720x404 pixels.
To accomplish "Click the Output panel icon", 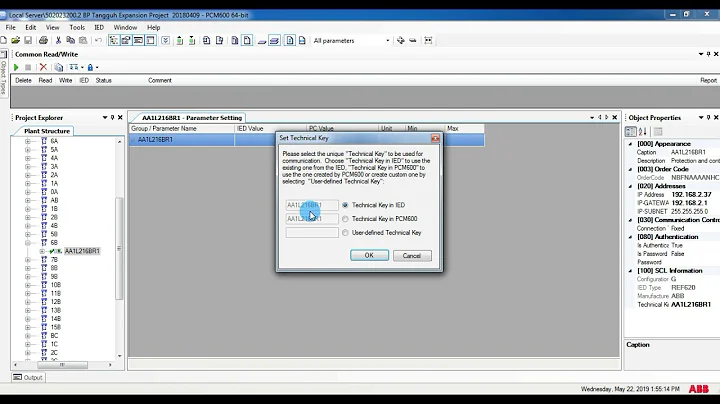I will pos(17,377).
